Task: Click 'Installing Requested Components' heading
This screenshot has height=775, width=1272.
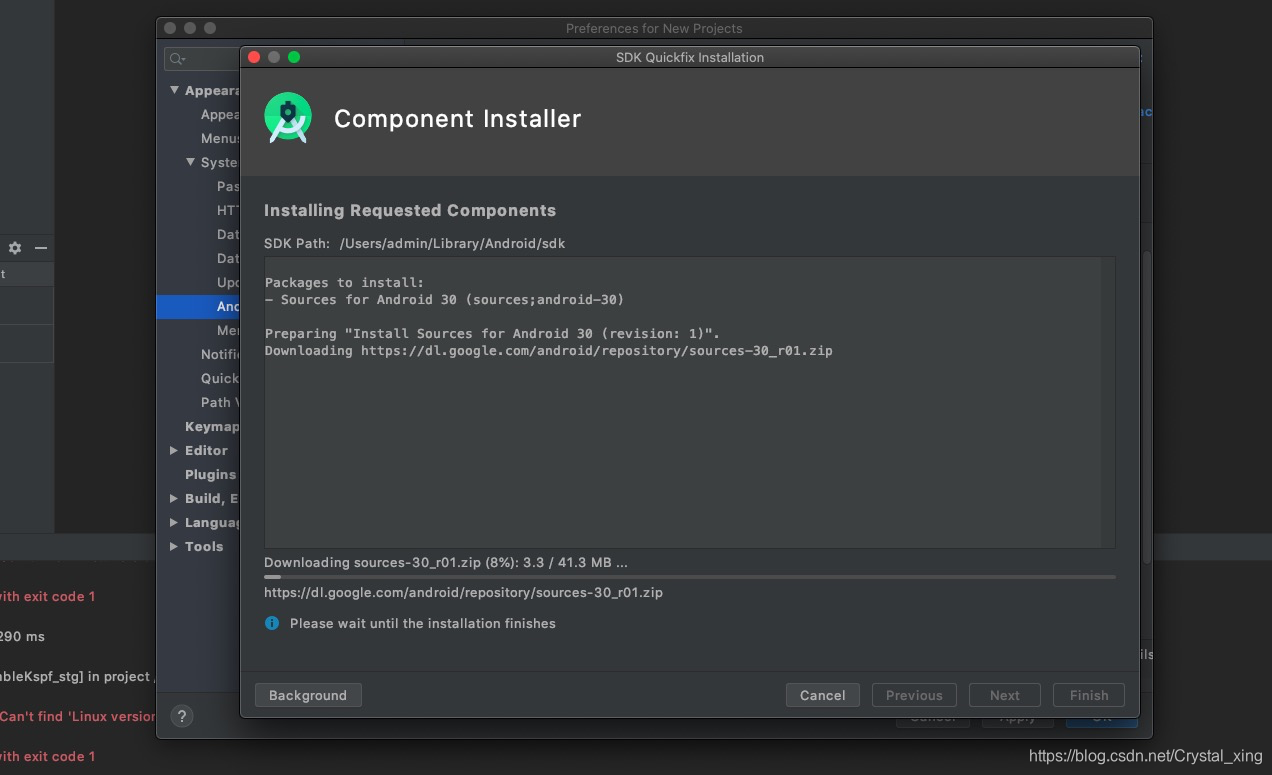Action: (410, 210)
